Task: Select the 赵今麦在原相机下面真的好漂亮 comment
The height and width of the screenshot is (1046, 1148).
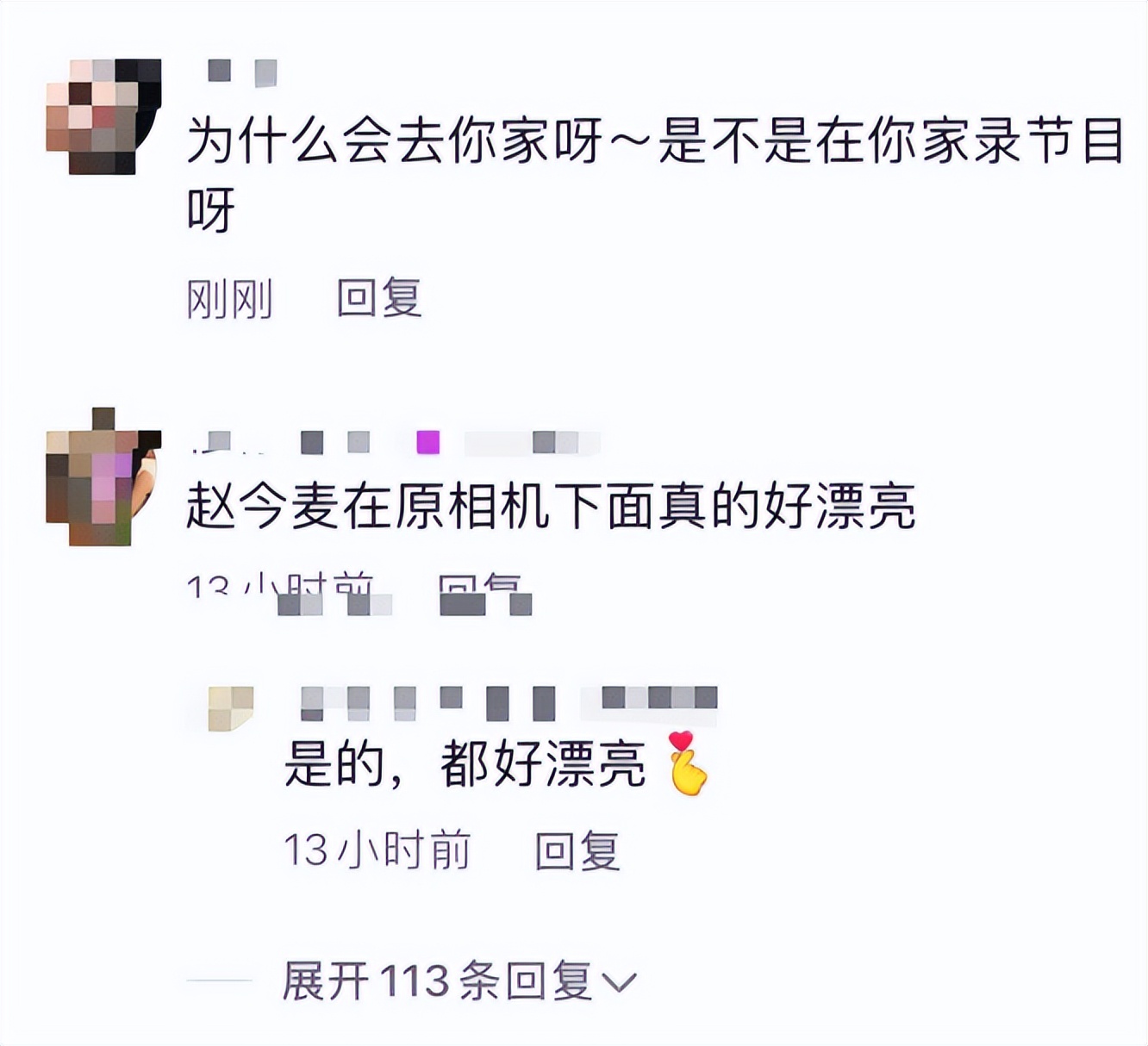Action: pos(551,506)
